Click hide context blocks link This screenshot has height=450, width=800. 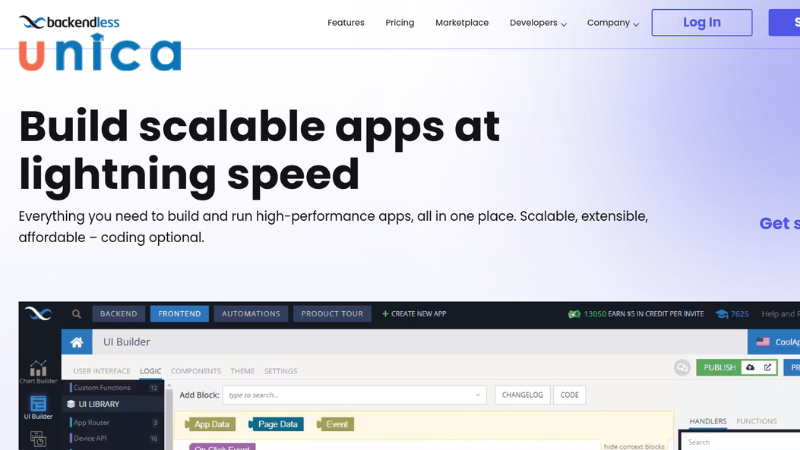click(x=634, y=446)
